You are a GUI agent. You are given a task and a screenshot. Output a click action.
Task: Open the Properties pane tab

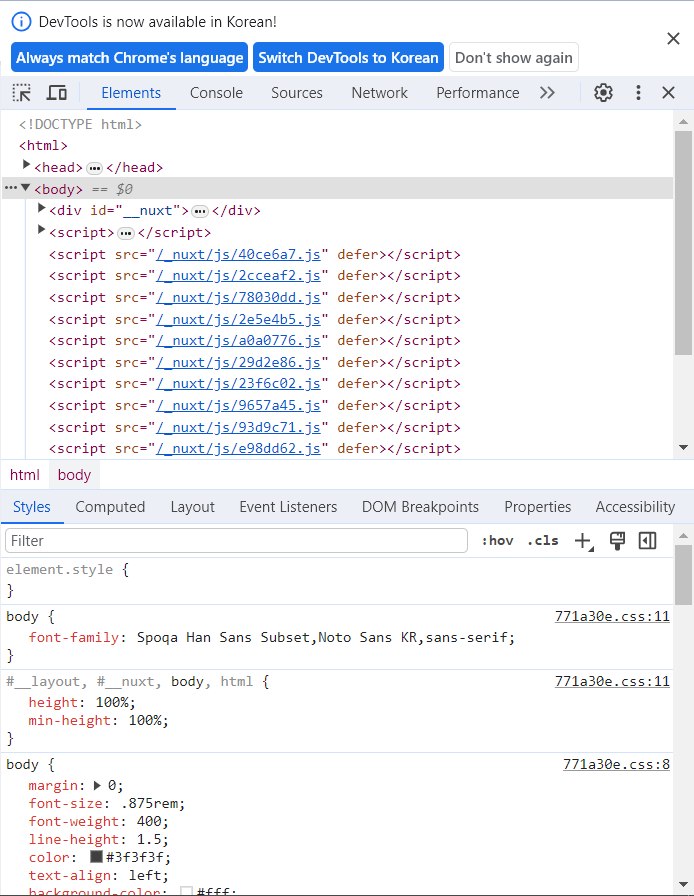click(537, 507)
